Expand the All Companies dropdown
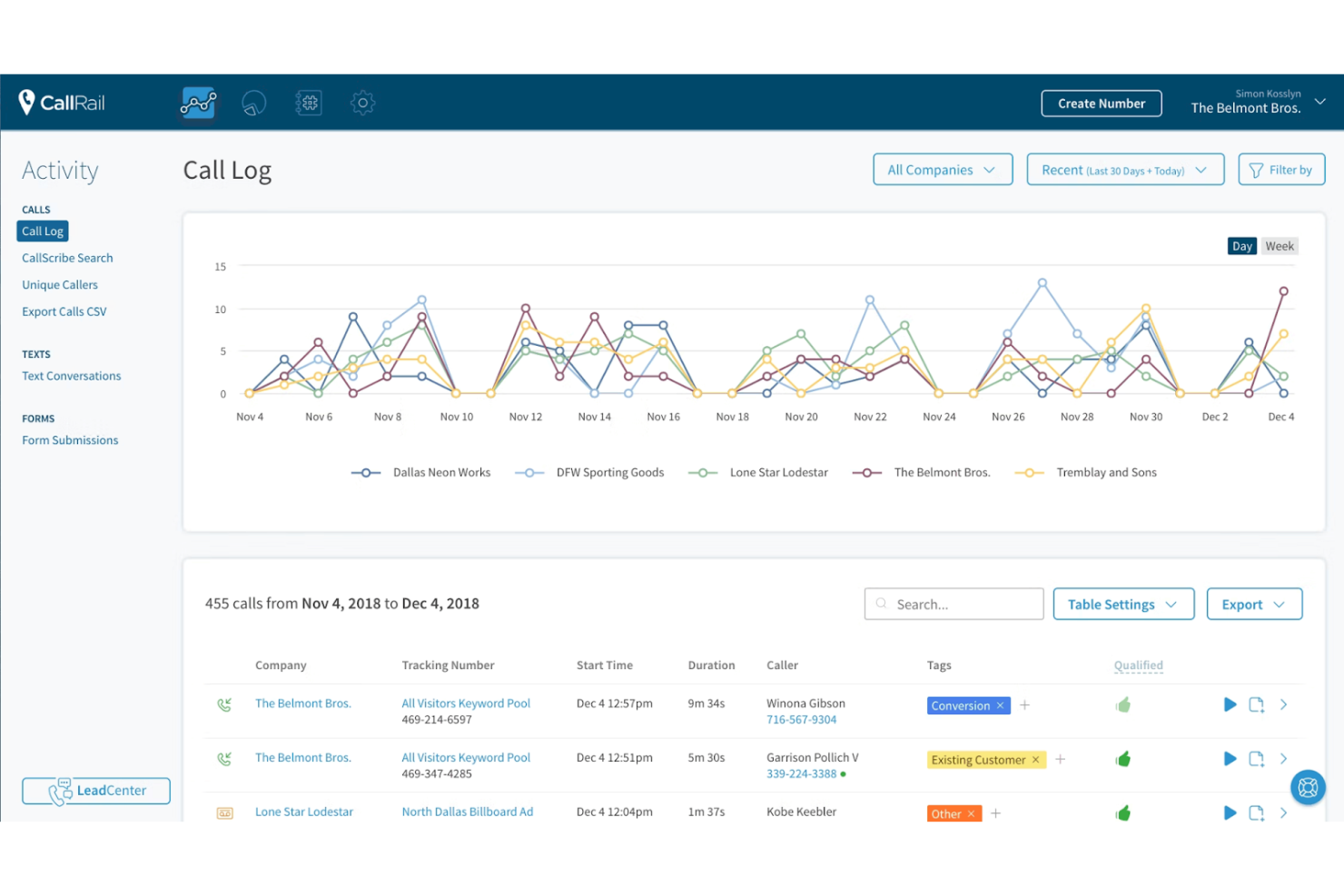Image resolution: width=1344 pixels, height=896 pixels. click(x=942, y=170)
